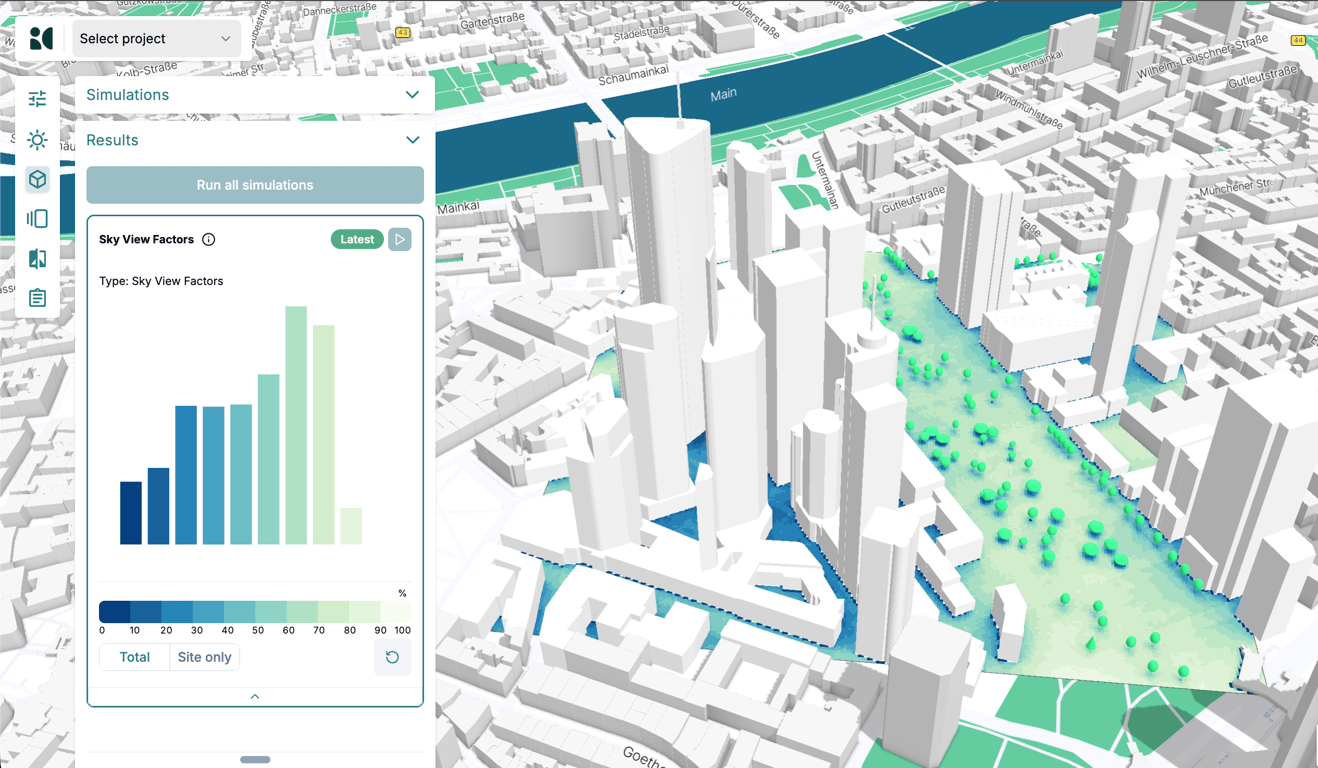Viewport: 1318px width, 768px height.
Task: Click the Type: Sky View Factors text
Action: [161, 281]
